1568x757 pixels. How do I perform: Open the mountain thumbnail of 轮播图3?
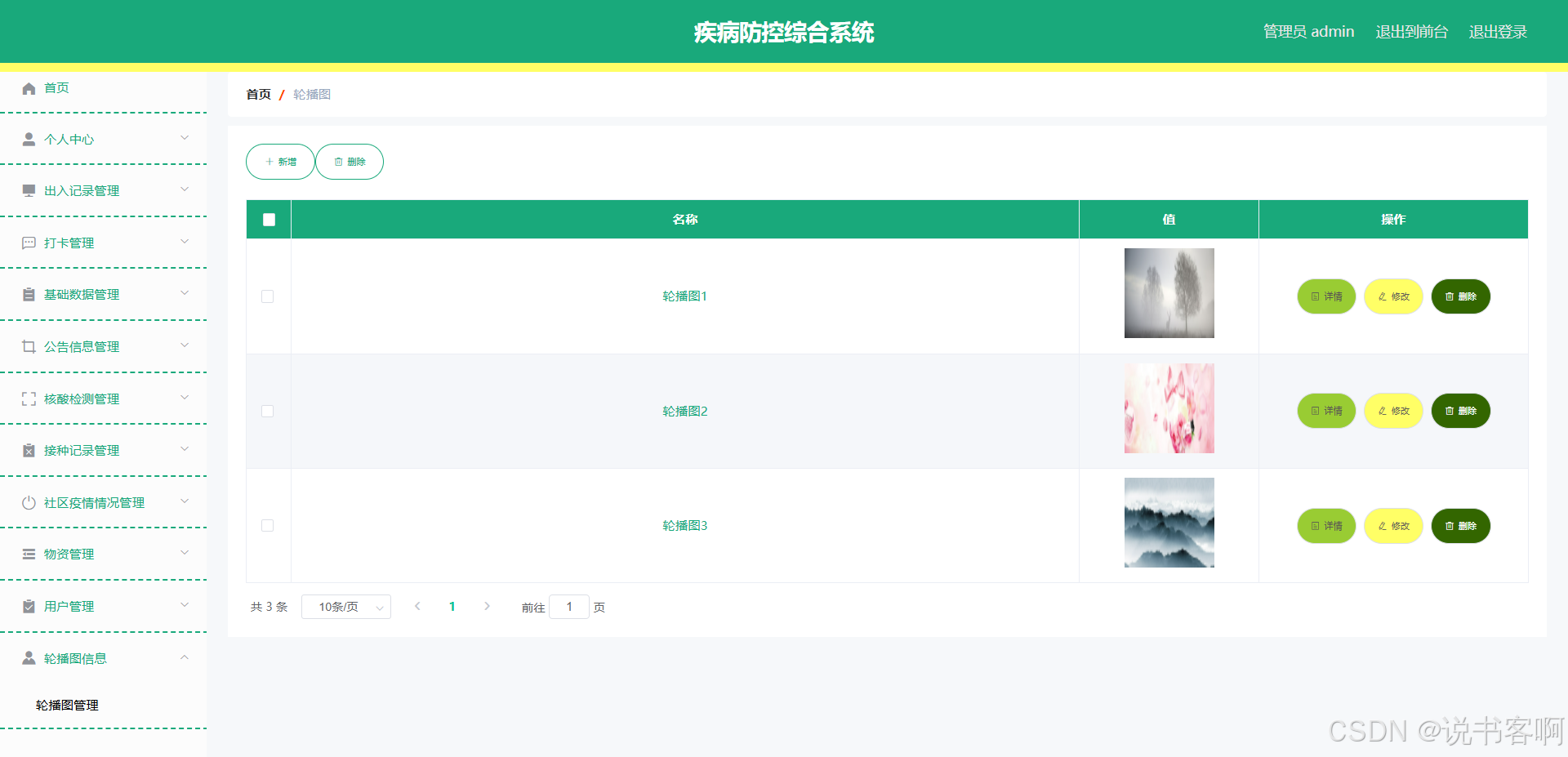(1169, 523)
